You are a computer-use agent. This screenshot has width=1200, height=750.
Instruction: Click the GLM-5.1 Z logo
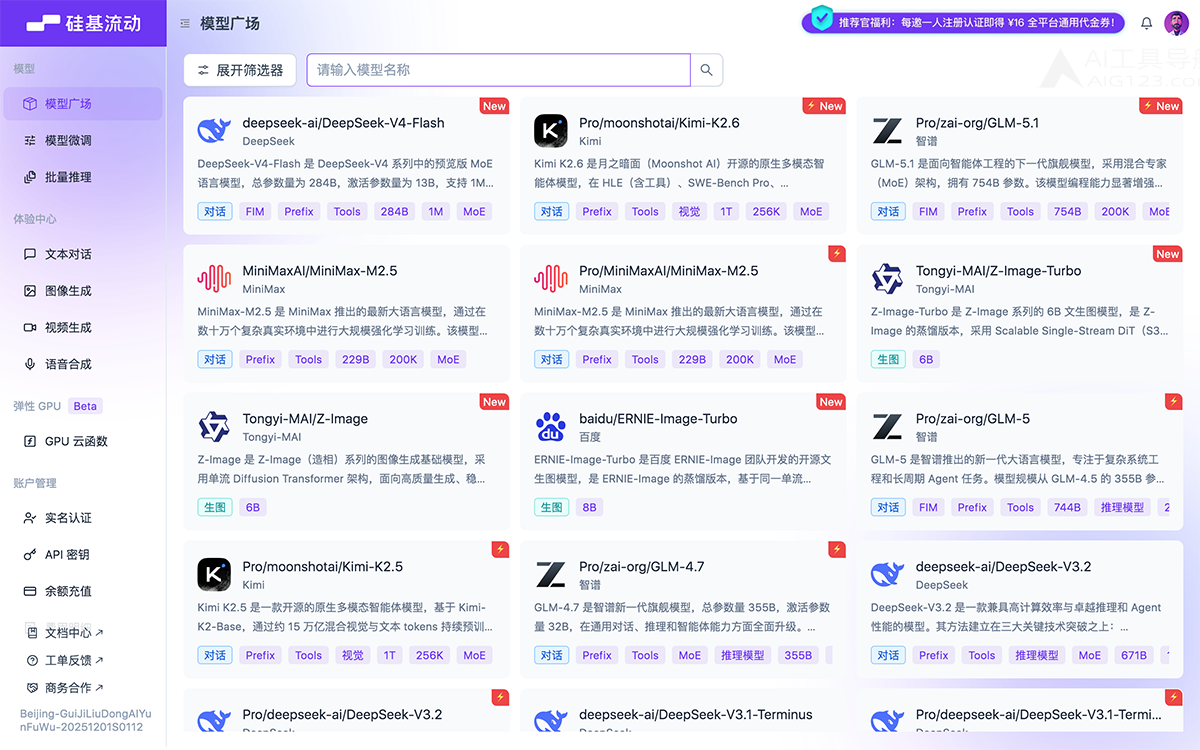pos(887,131)
